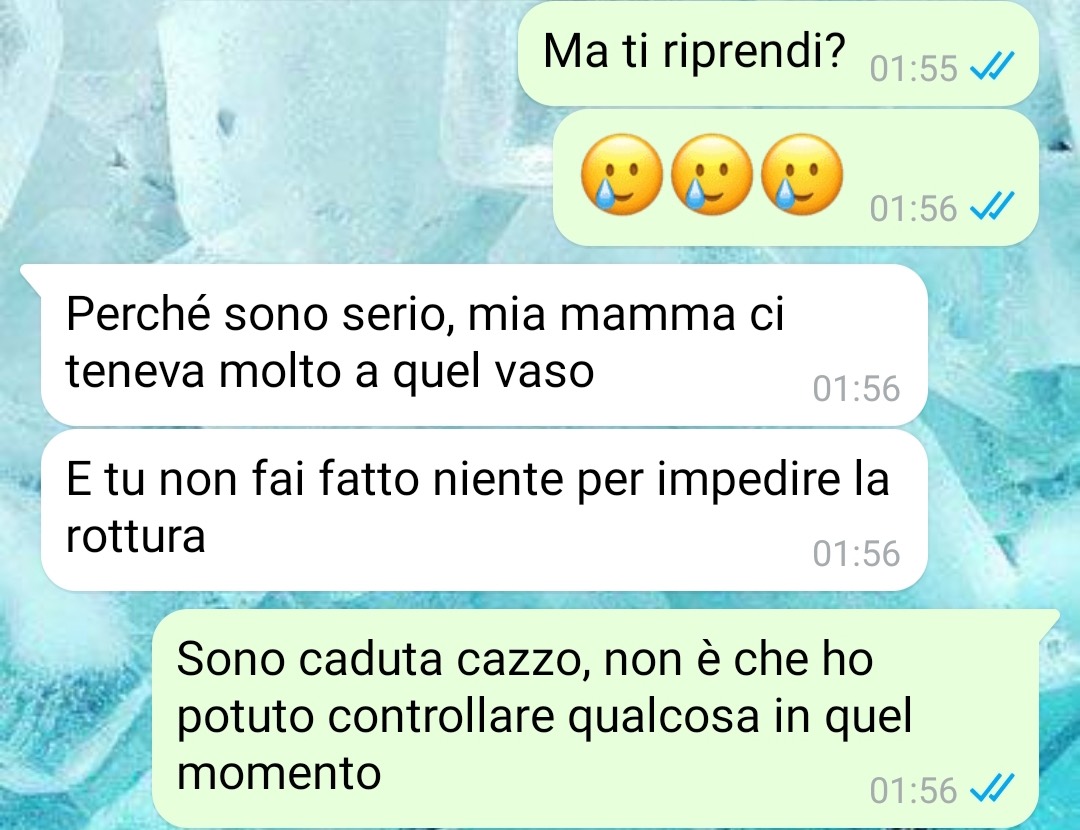Click blue read ticks on "Ma ti riprendi?"

click(992, 68)
